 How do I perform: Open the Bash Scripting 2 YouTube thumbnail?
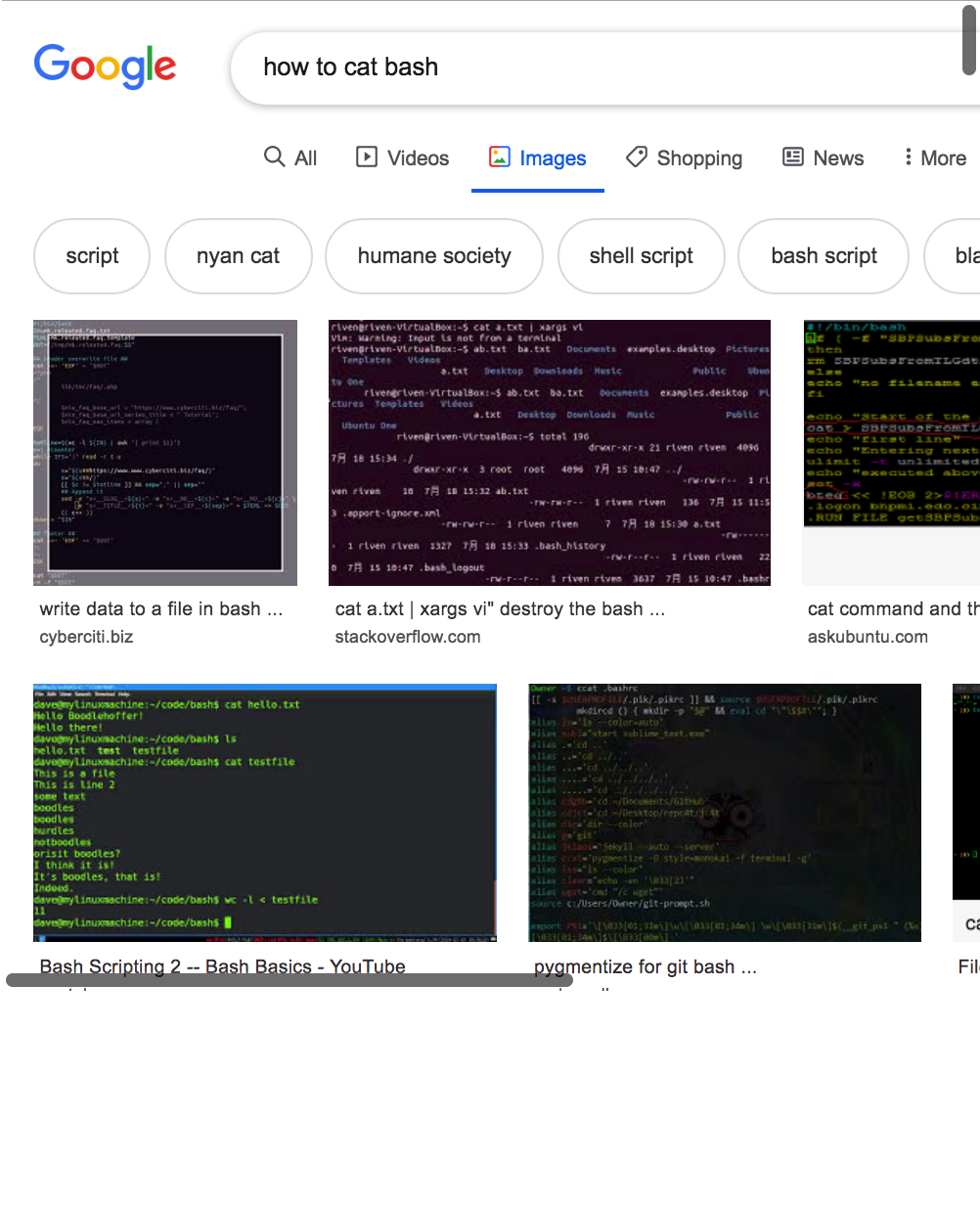click(265, 813)
